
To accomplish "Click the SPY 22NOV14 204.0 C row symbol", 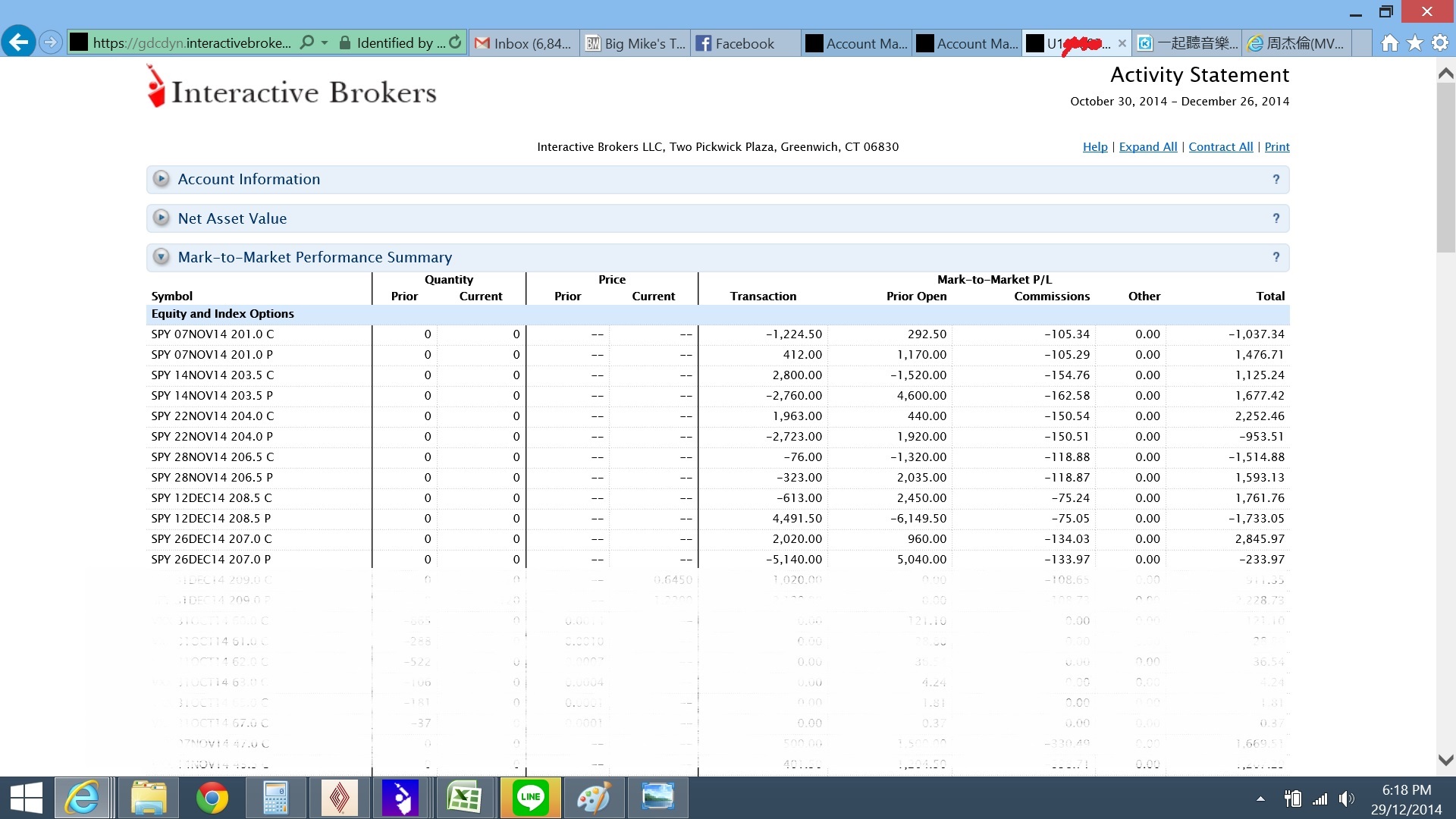I will tap(212, 416).
